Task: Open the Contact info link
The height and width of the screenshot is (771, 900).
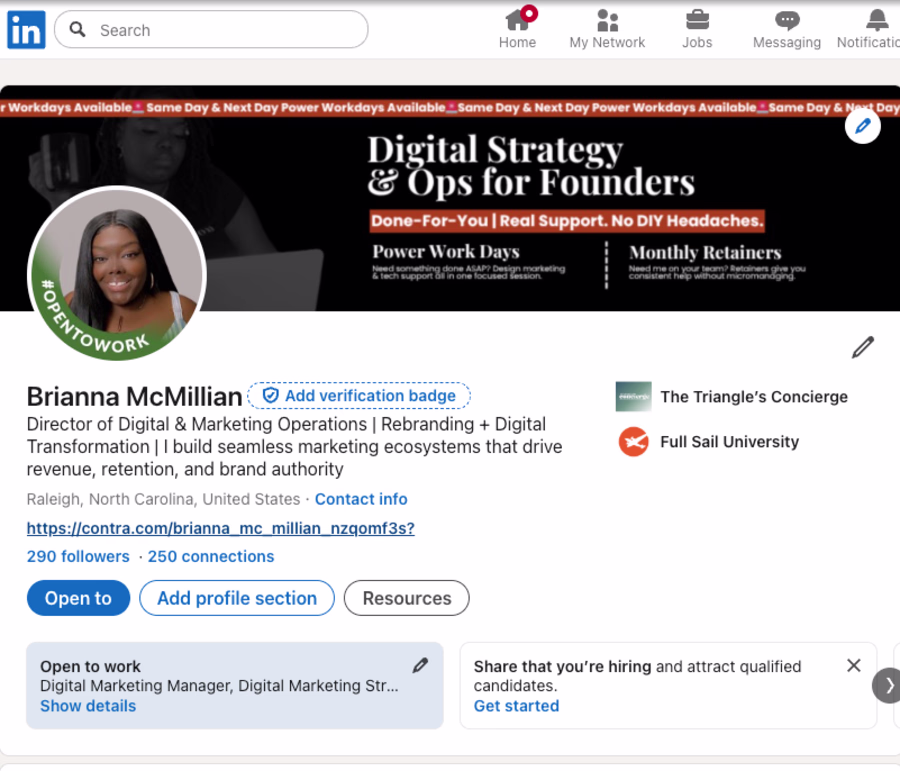Action: (x=361, y=499)
